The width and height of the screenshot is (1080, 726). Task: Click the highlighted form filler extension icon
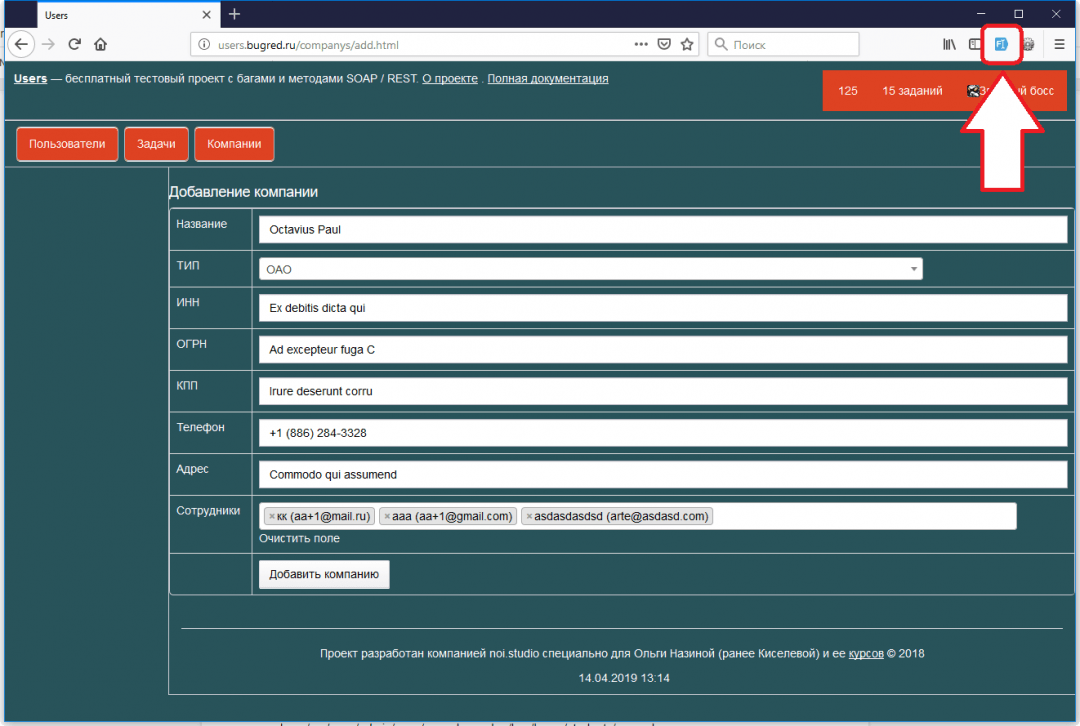point(1001,44)
